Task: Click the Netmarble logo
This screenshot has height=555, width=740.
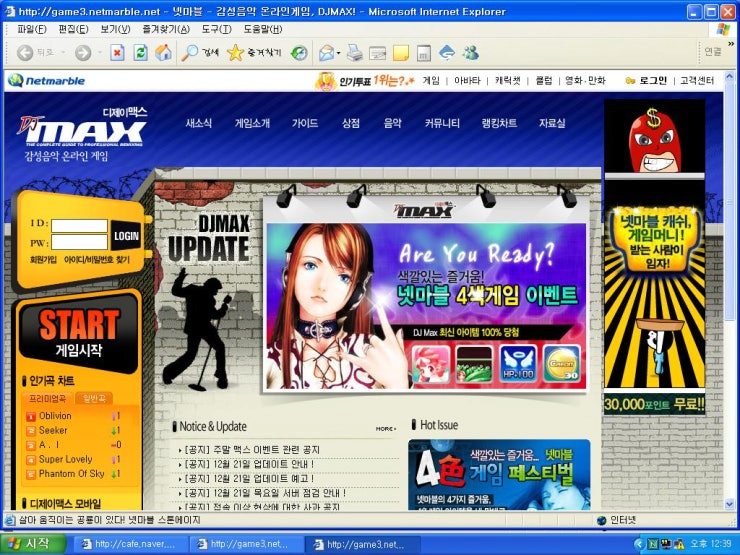Action: 46,81
